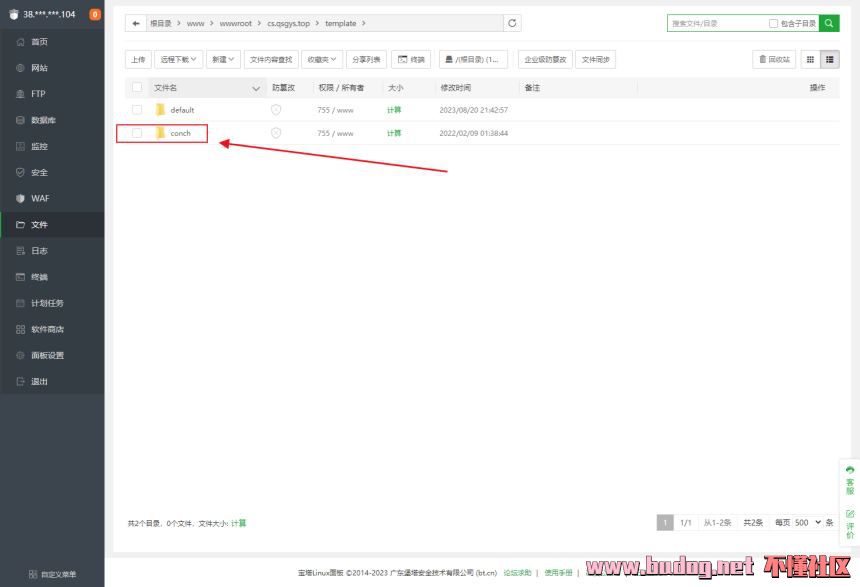This screenshot has width=860, height=587.
Task: Click 根目录 in the breadcrumb
Action: [x=161, y=24]
